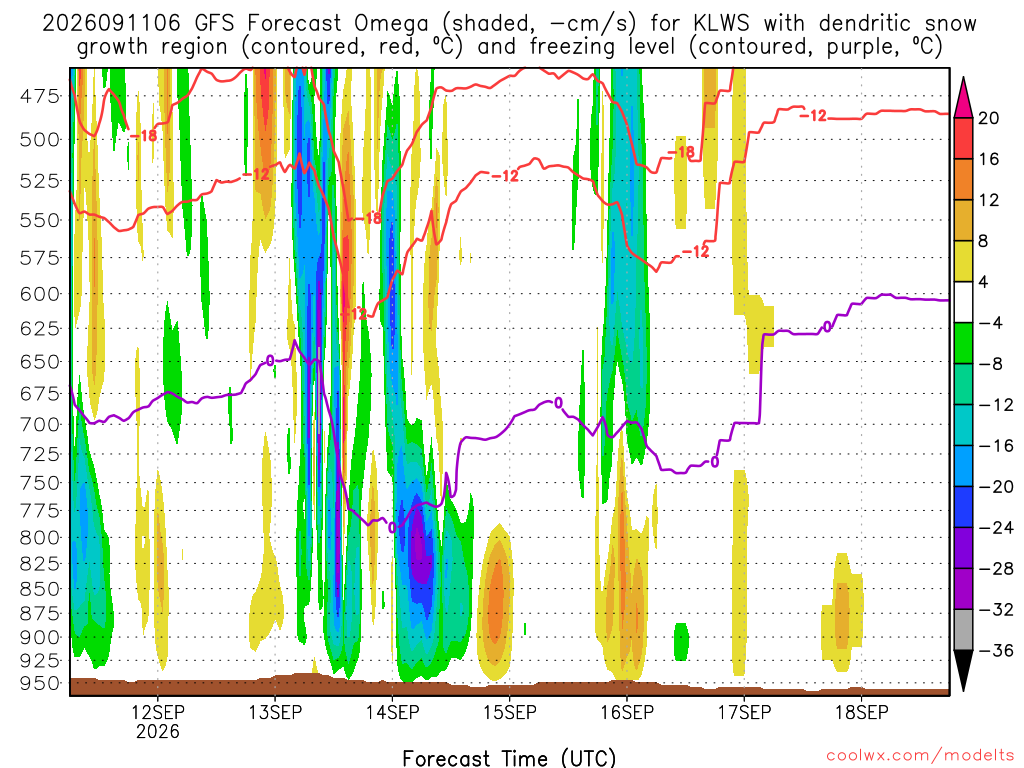Click the 950 pressure level label
This screenshot has width=1024, height=768.
40,684
